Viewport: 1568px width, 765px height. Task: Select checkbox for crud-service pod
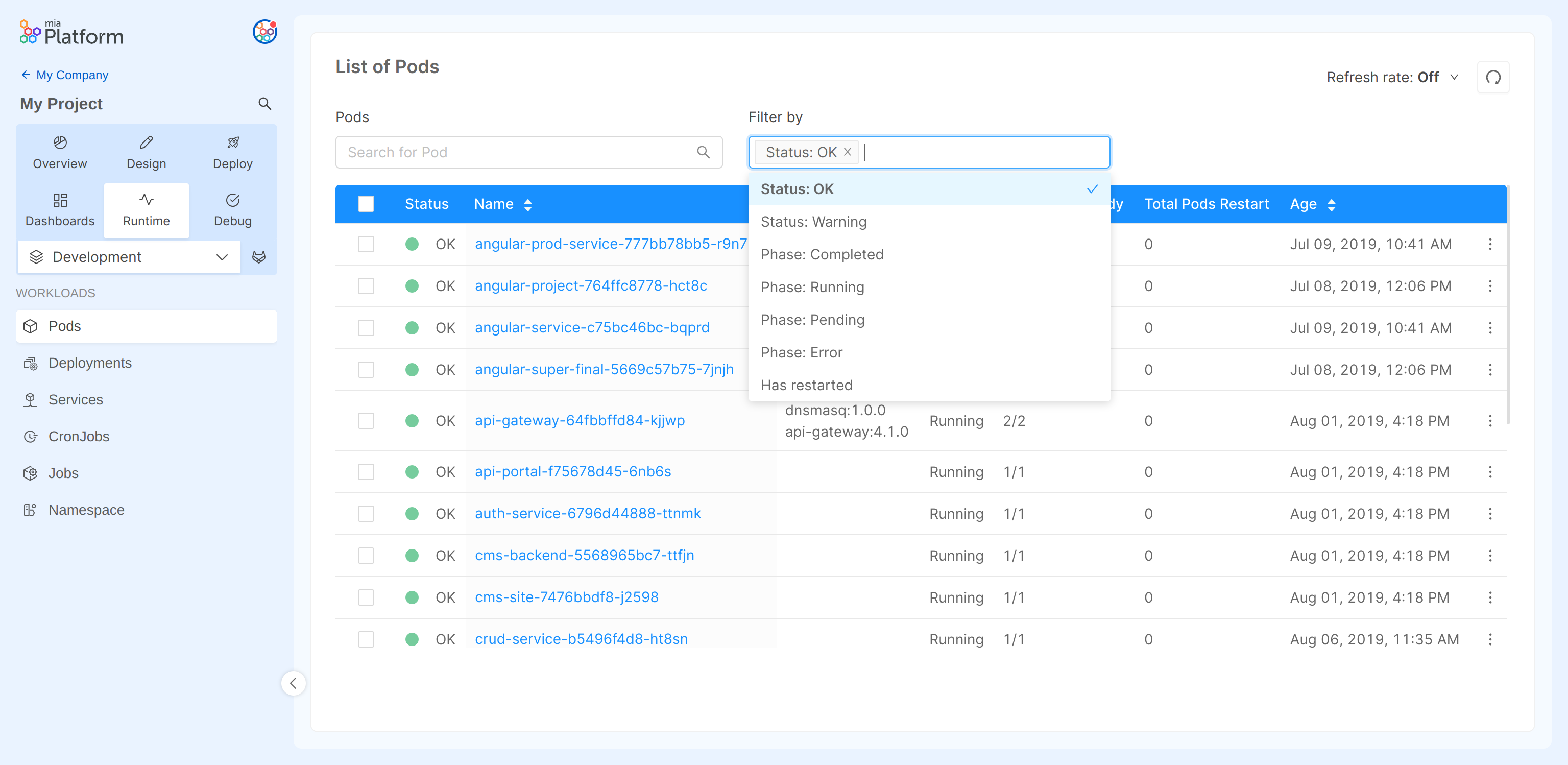click(x=366, y=639)
